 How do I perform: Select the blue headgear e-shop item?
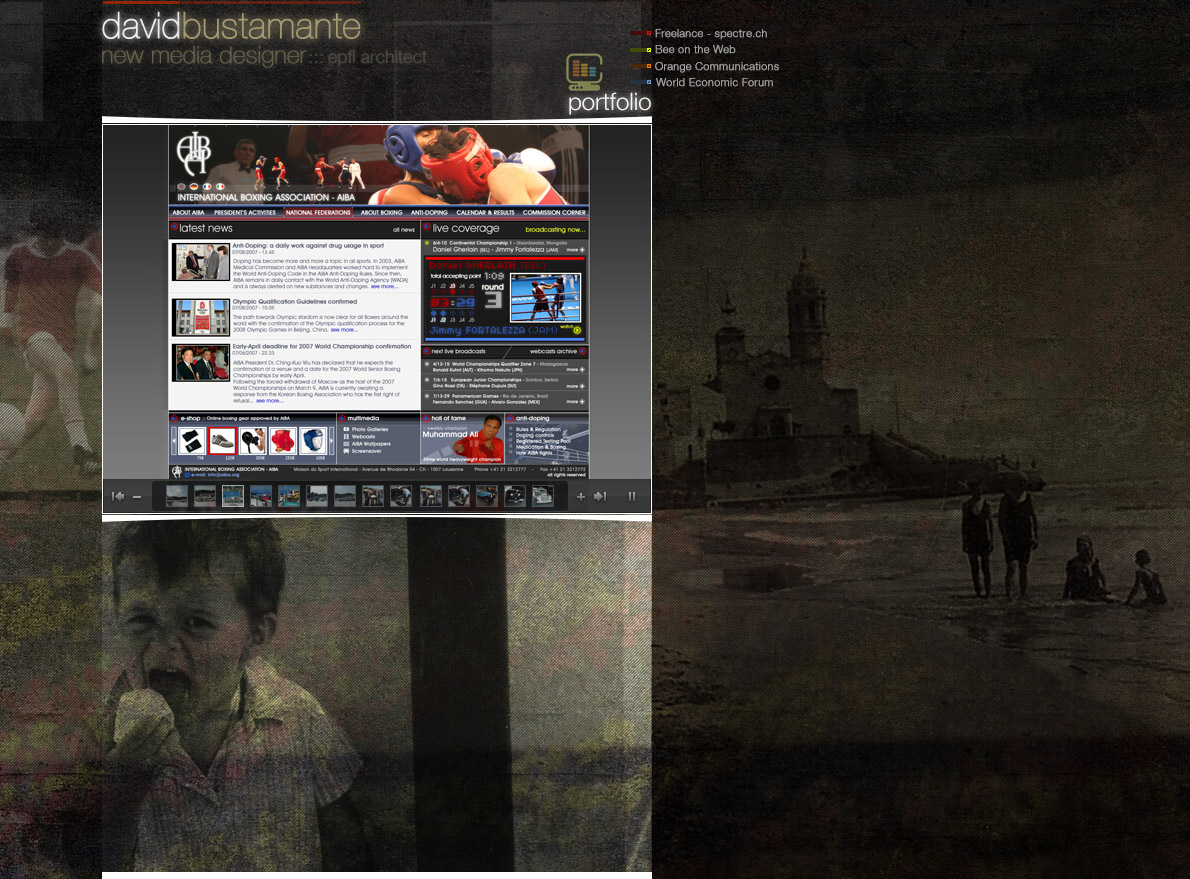[x=313, y=441]
